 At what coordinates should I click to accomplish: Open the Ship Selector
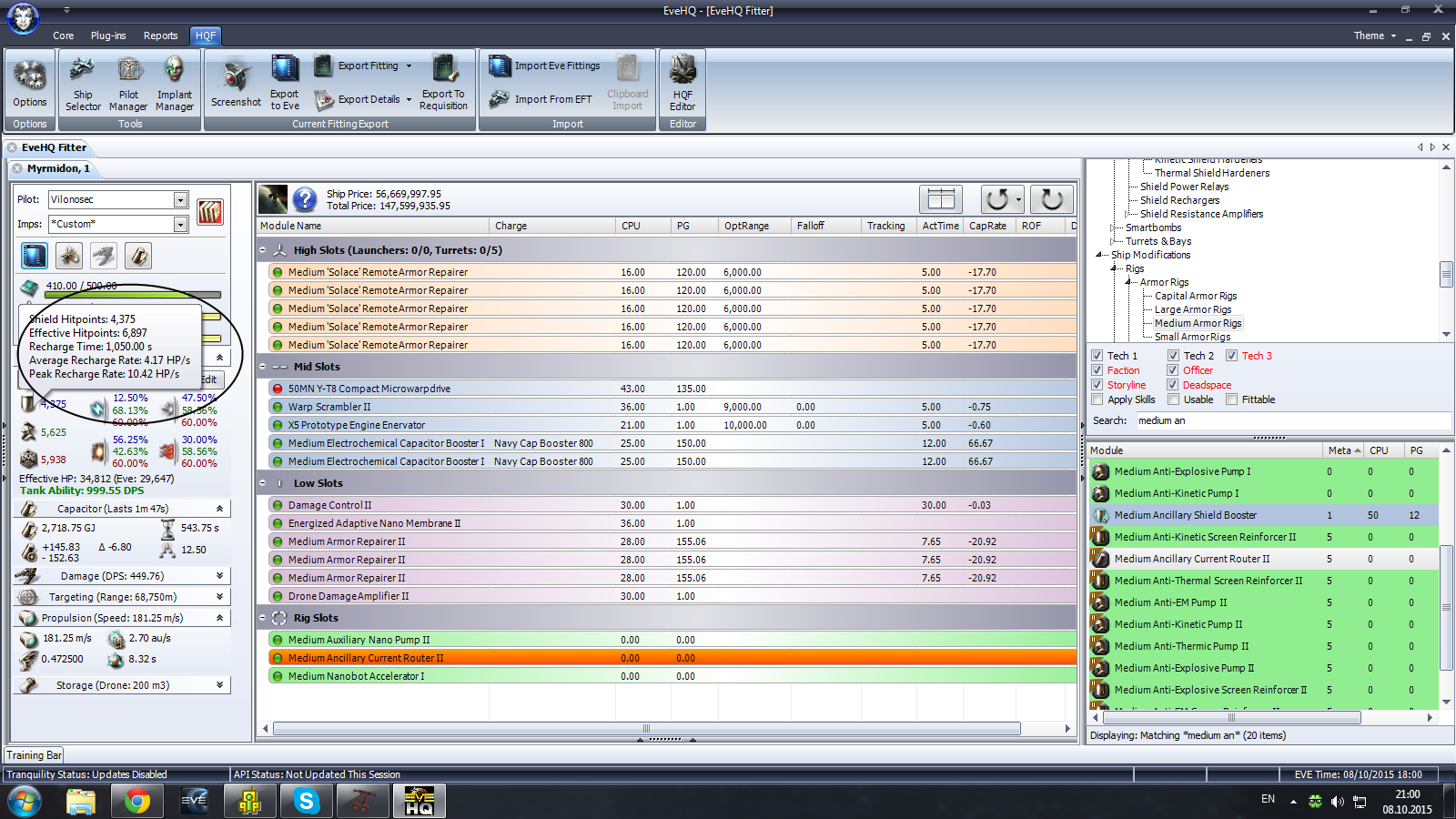coord(83,84)
